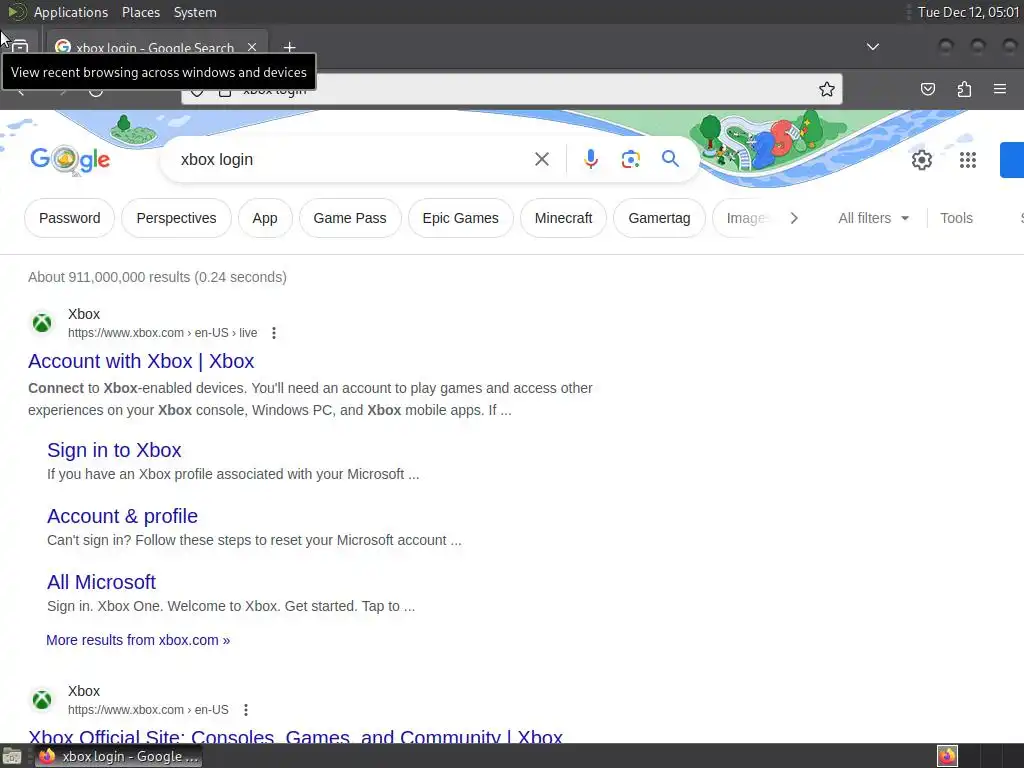The image size is (1024, 768).
Task: Open the Firefox hamburger menu
Action: (x=1000, y=89)
